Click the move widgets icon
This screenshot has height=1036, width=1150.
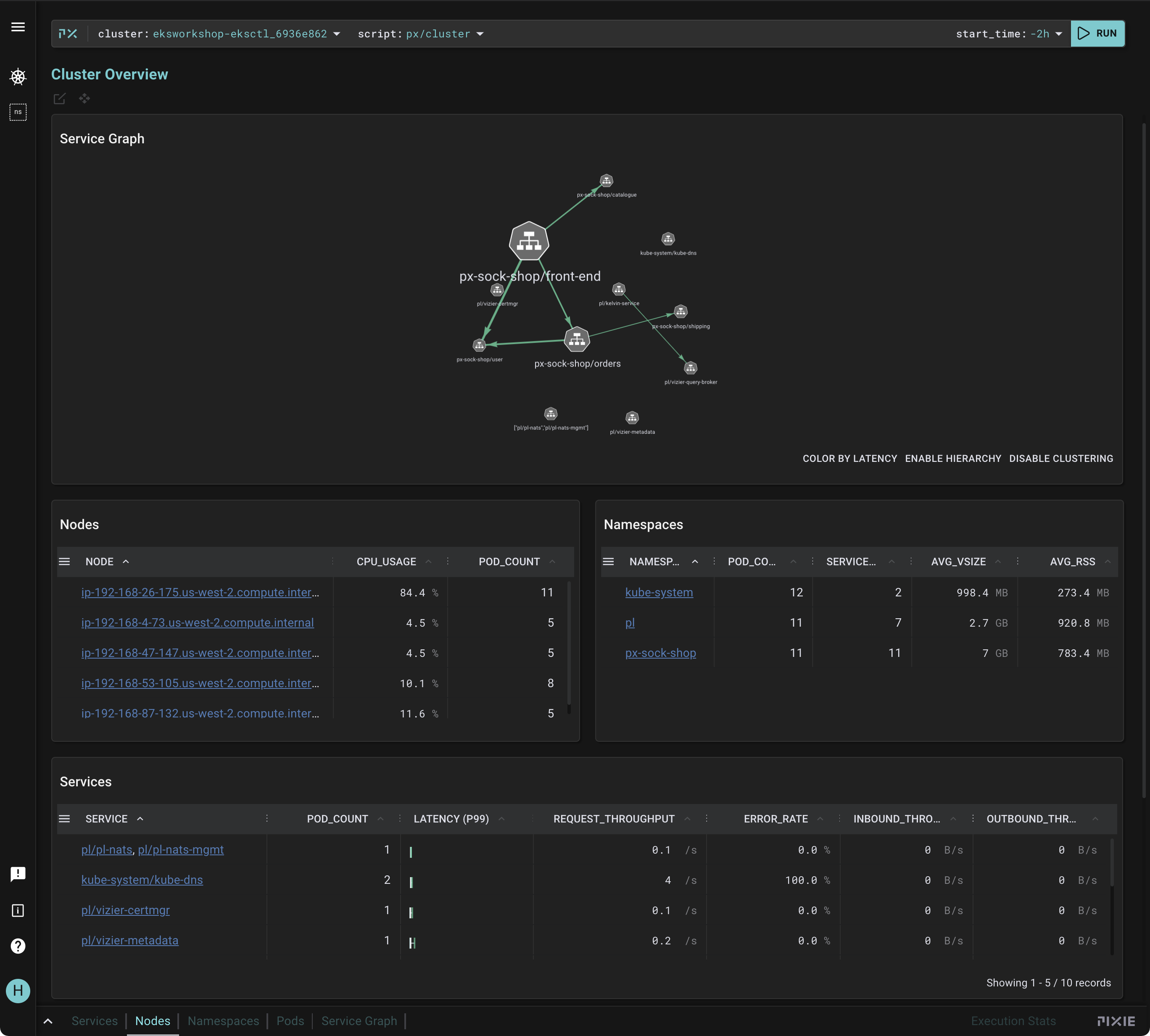84,99
